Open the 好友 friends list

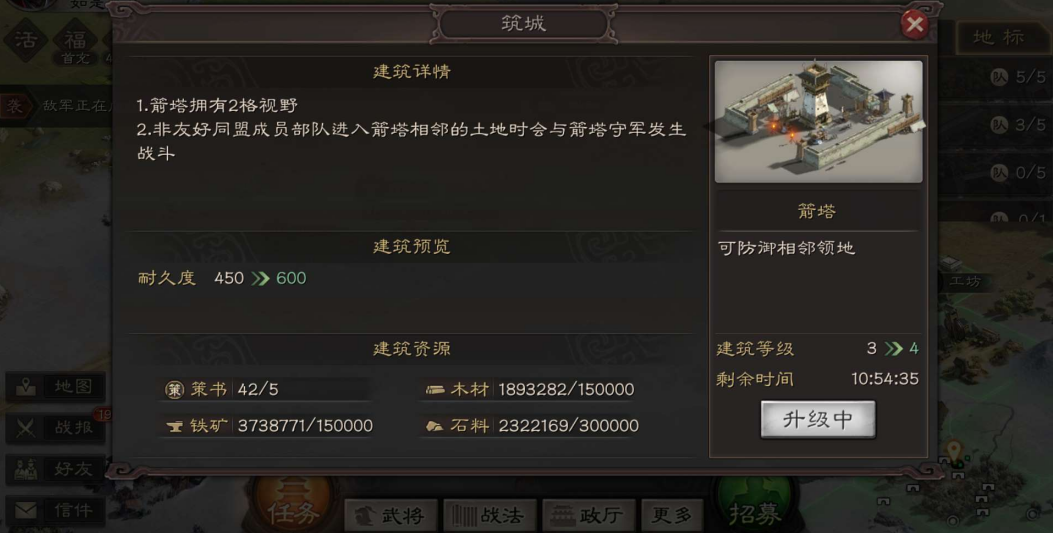click(x=56, y=469)
